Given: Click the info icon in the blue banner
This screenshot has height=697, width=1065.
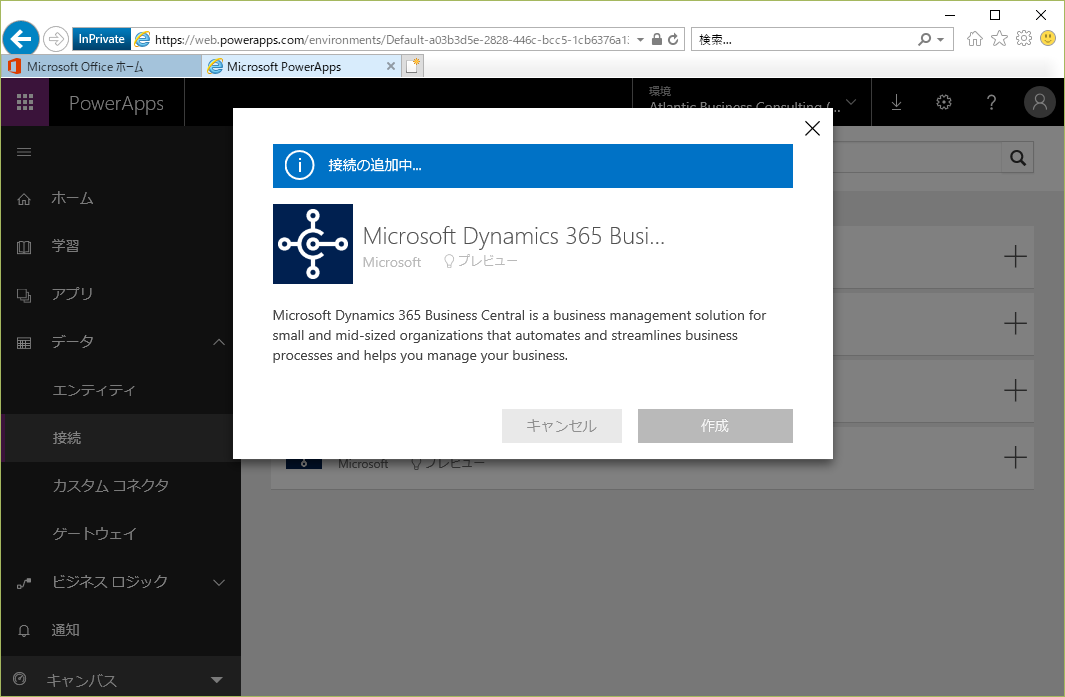Looking at the screenshot, I should tap(300, 165).
